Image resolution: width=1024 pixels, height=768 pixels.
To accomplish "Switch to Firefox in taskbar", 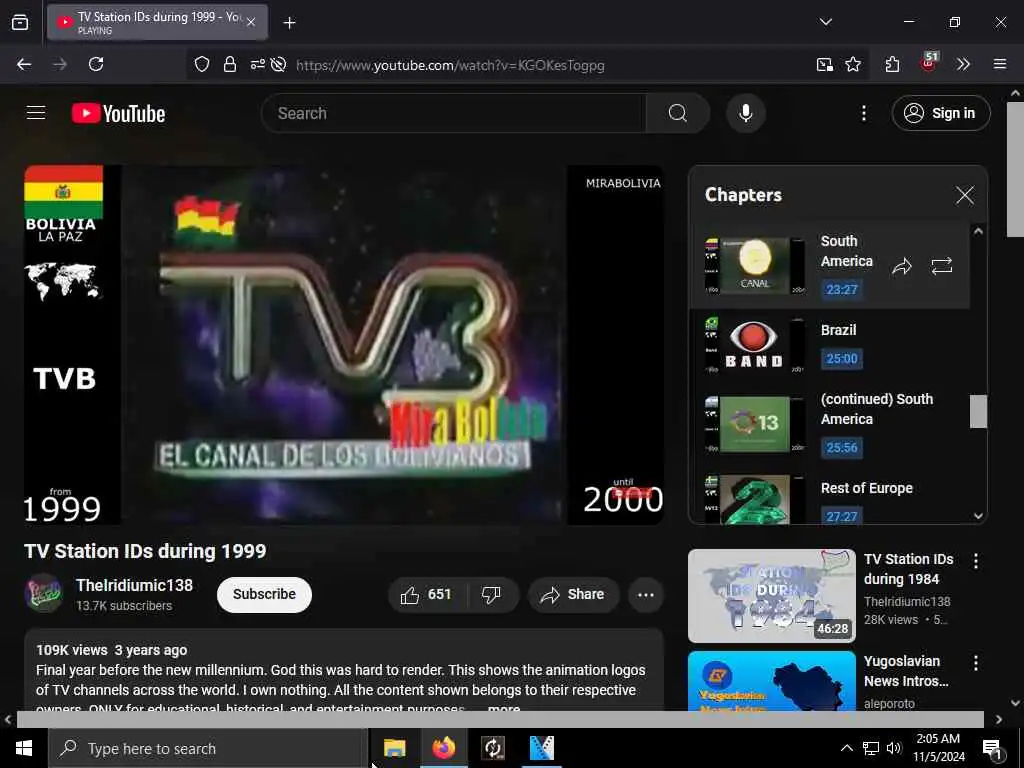I will (443, 748).
